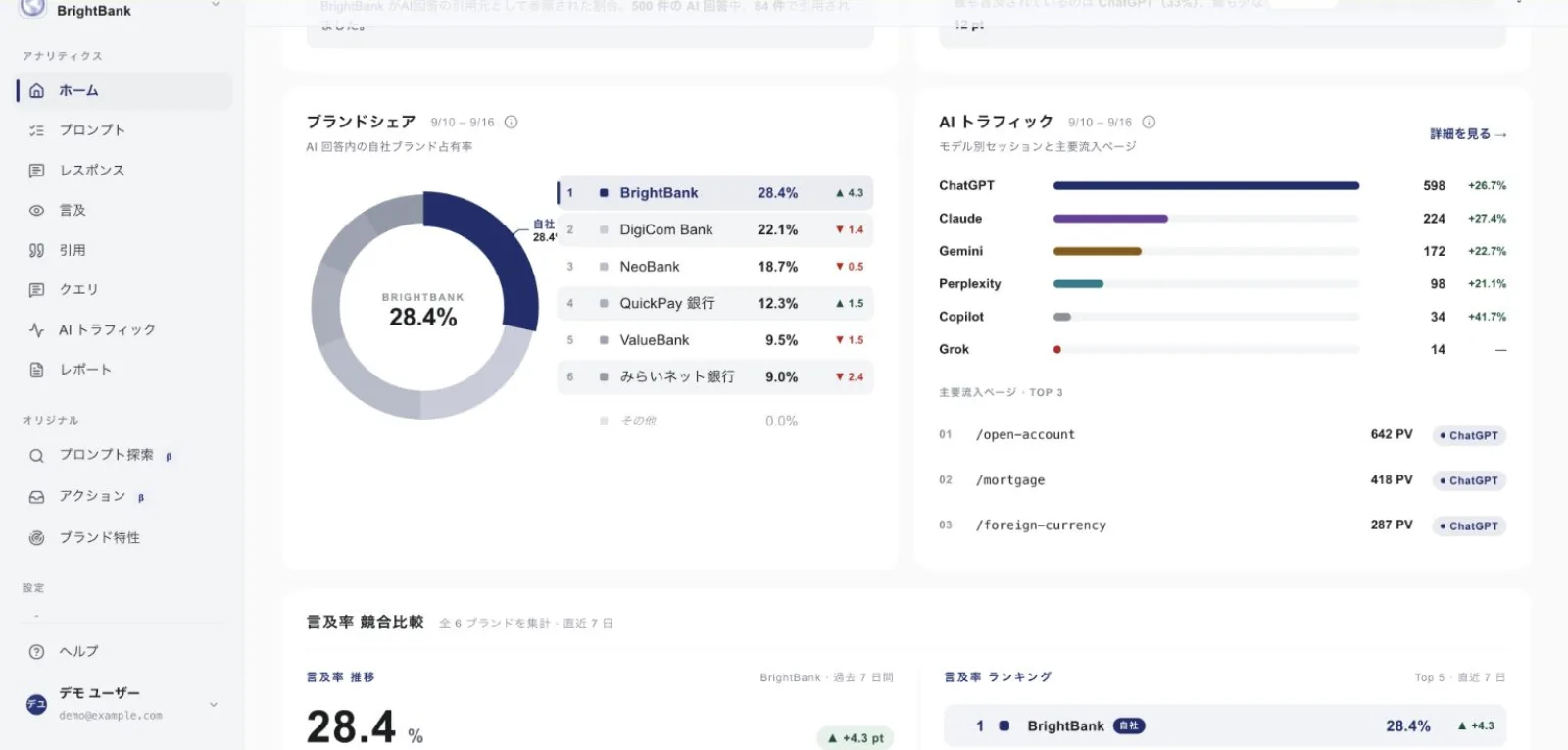This screenshot has height=750, width=1568.
Task: Click the ヘルプ question mark icon
Action: (36, 652)
